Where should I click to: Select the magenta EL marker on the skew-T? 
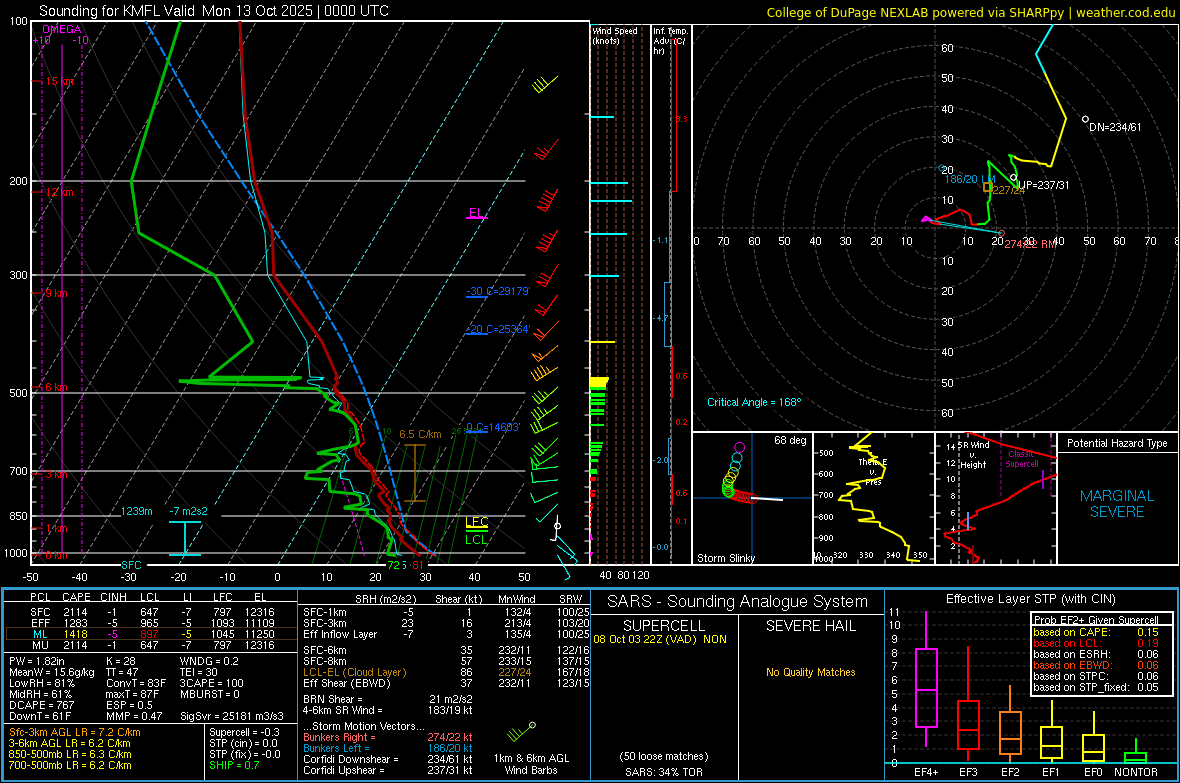click(476, 213)
